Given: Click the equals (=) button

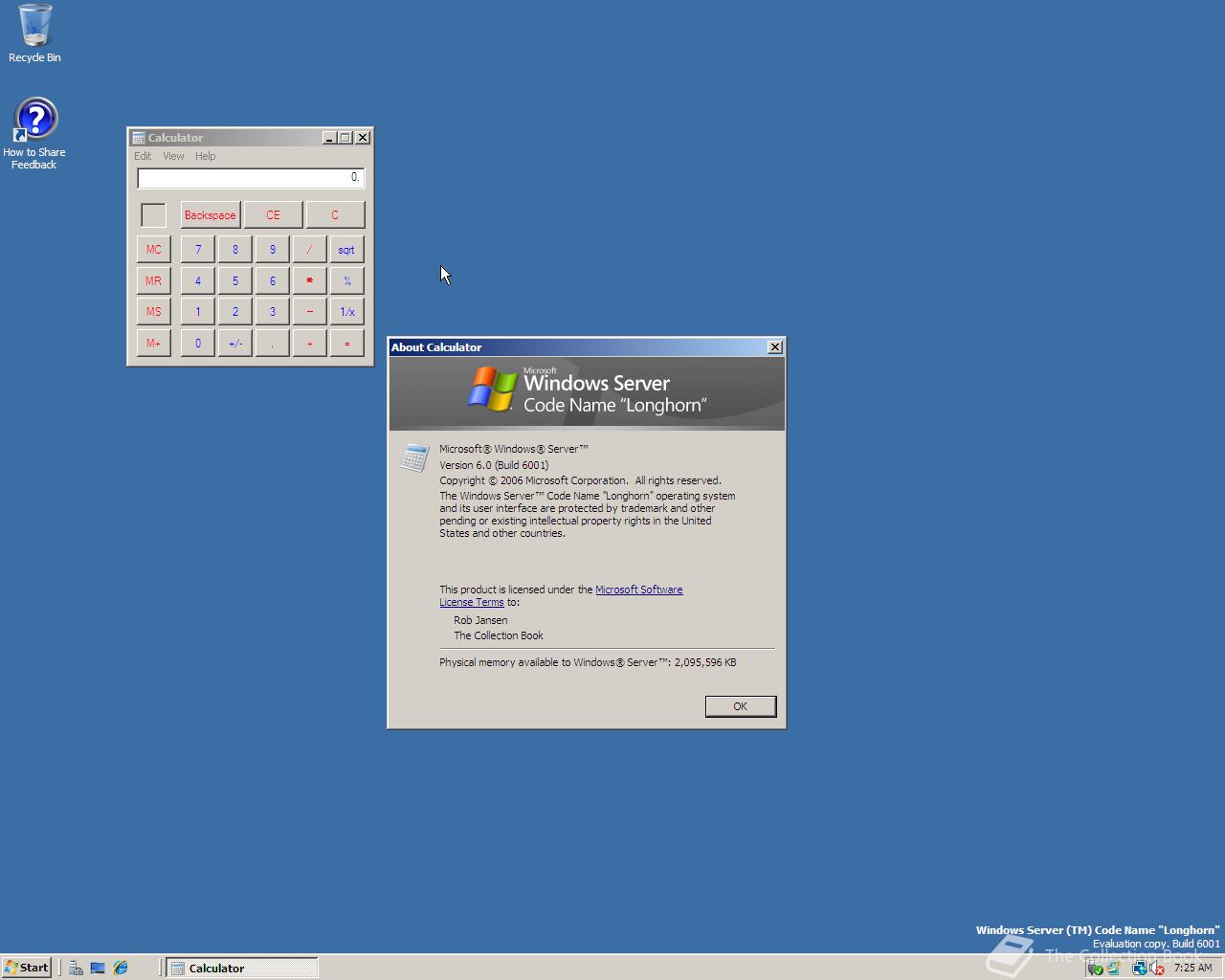Looking at the screenshot, I should (x=347, y=344).
